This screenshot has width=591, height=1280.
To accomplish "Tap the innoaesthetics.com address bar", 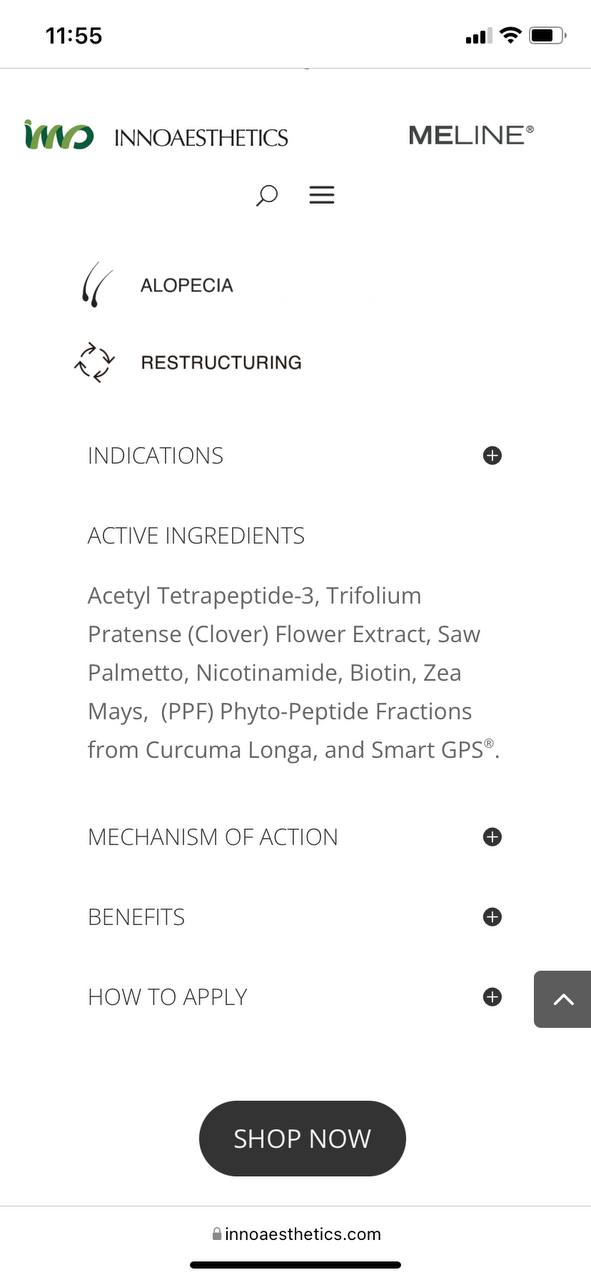I will point(296,1234).
